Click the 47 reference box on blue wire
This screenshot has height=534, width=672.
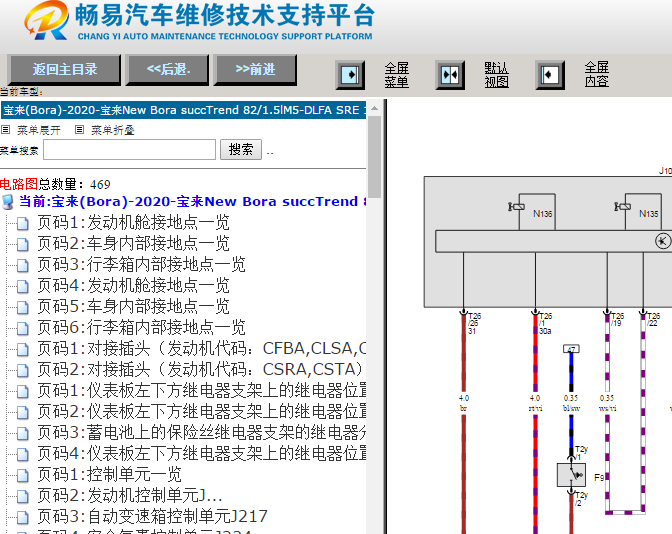coord(571,349)
